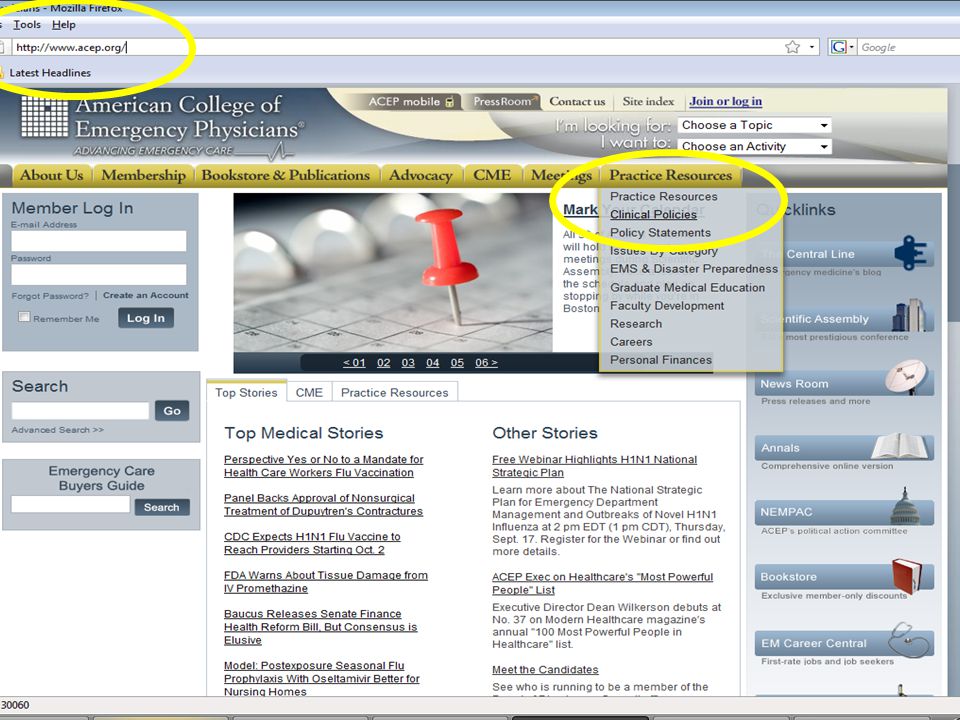Open the Contact us page

(577, 102)
